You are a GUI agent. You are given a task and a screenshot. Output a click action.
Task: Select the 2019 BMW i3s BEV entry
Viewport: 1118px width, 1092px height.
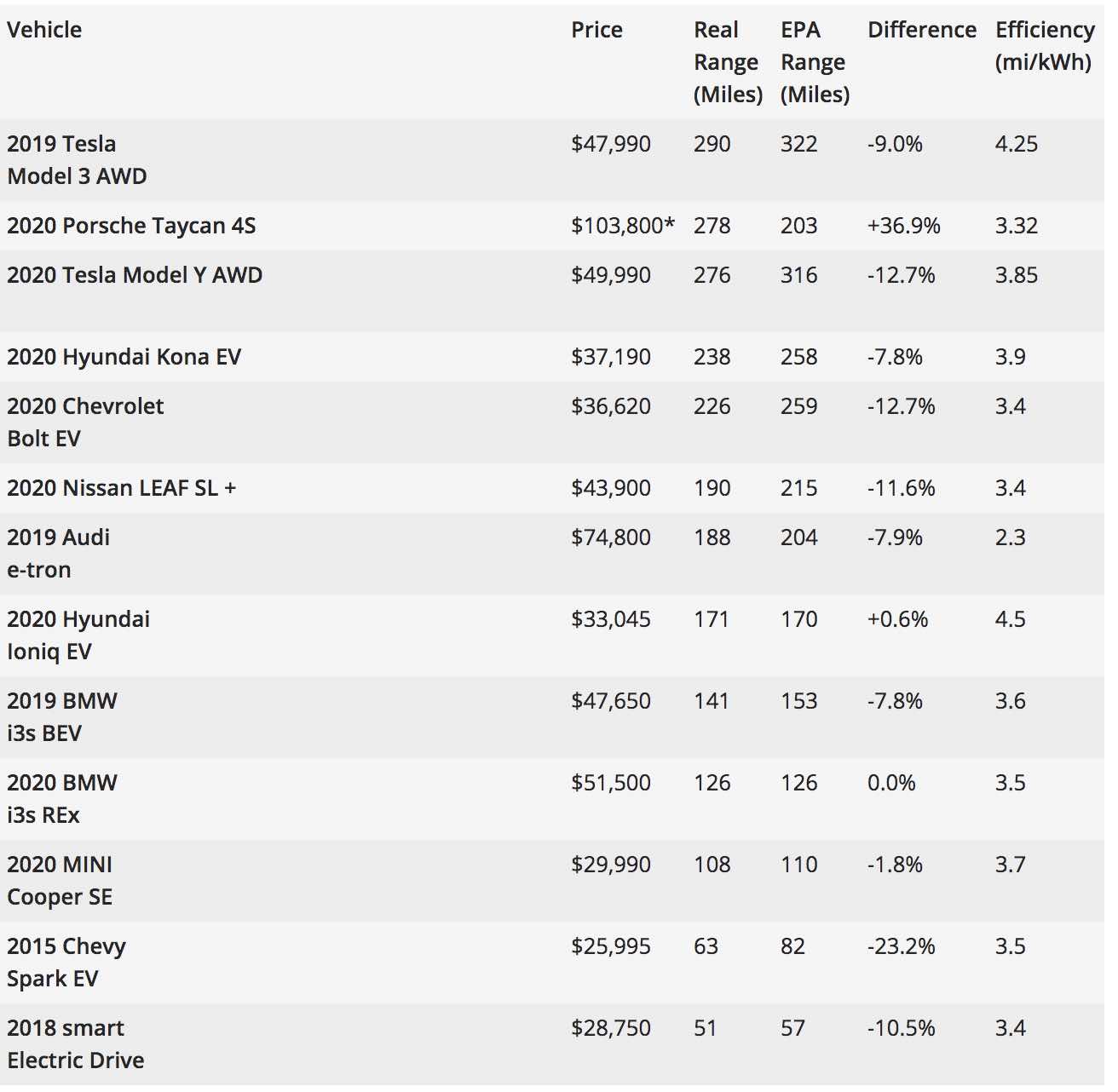tap(62, 717)
